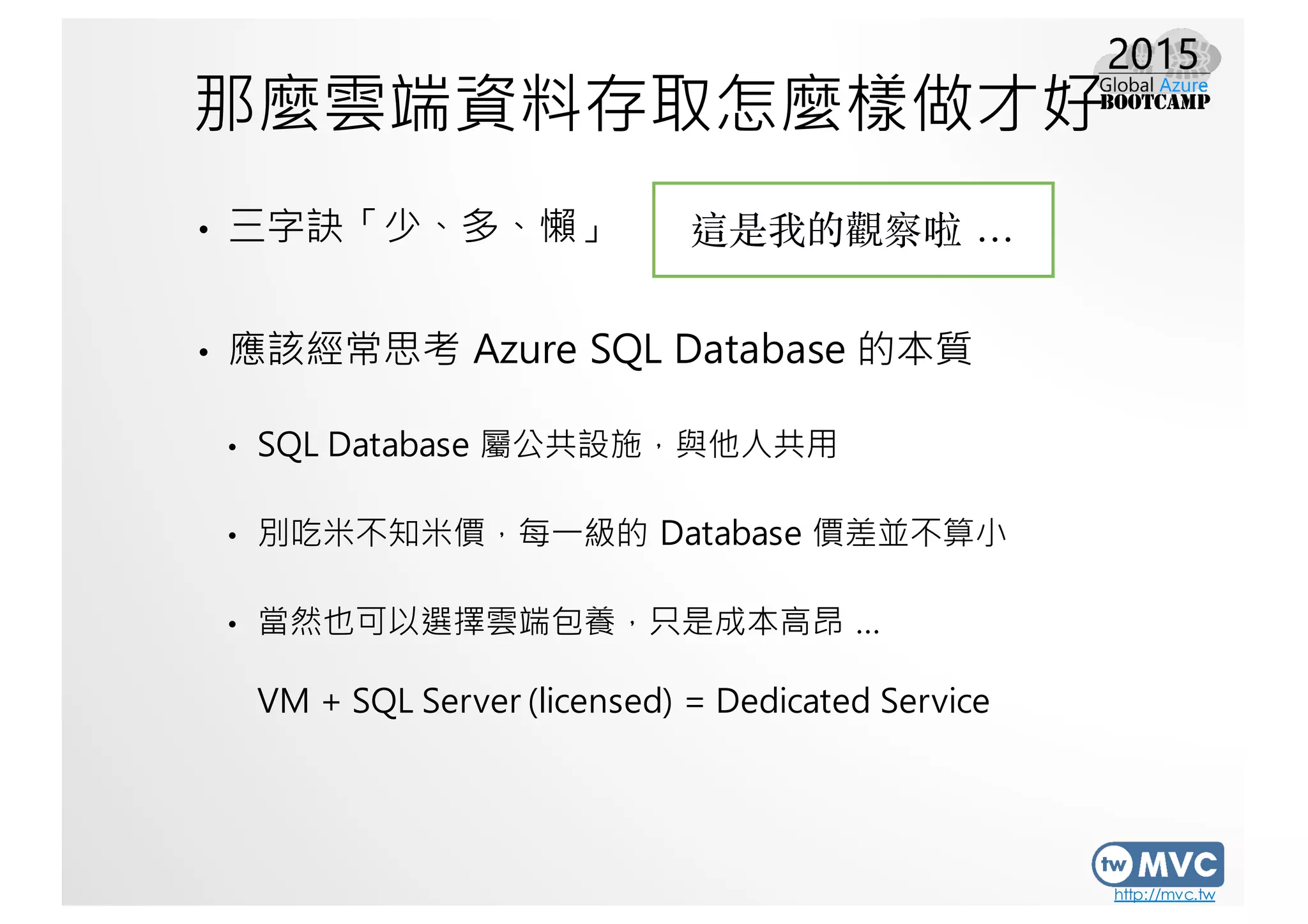1308x924 pixels.
Task: Click the round 'tw' emblem in the logo
Action: (1113, 865)
